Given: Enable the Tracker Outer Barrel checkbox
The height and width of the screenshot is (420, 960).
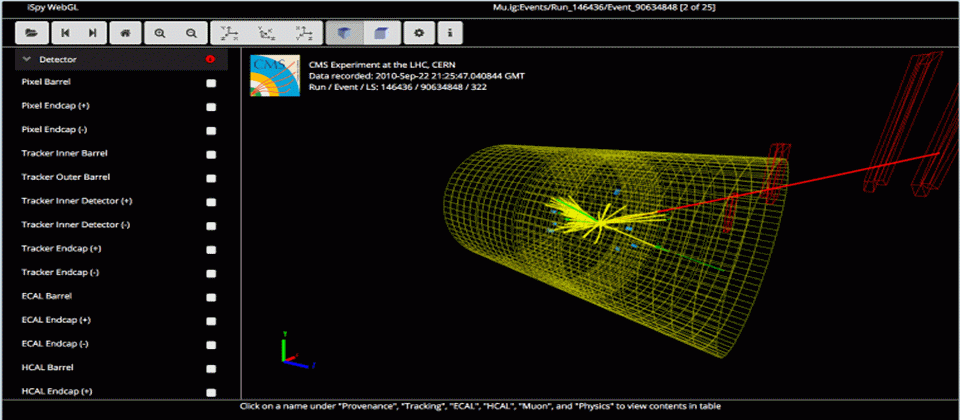Looking at the screenshot, I should [211, 179].
